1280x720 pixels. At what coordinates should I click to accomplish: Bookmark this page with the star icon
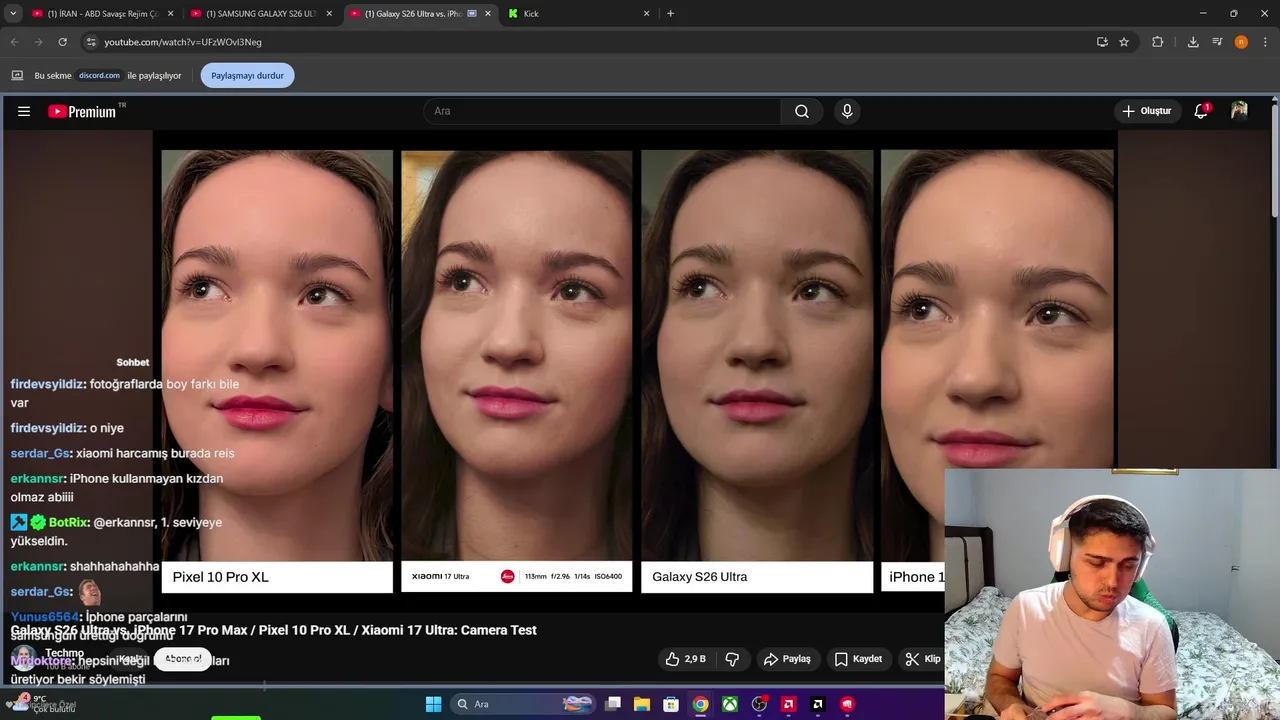[x=1124, y=42]
